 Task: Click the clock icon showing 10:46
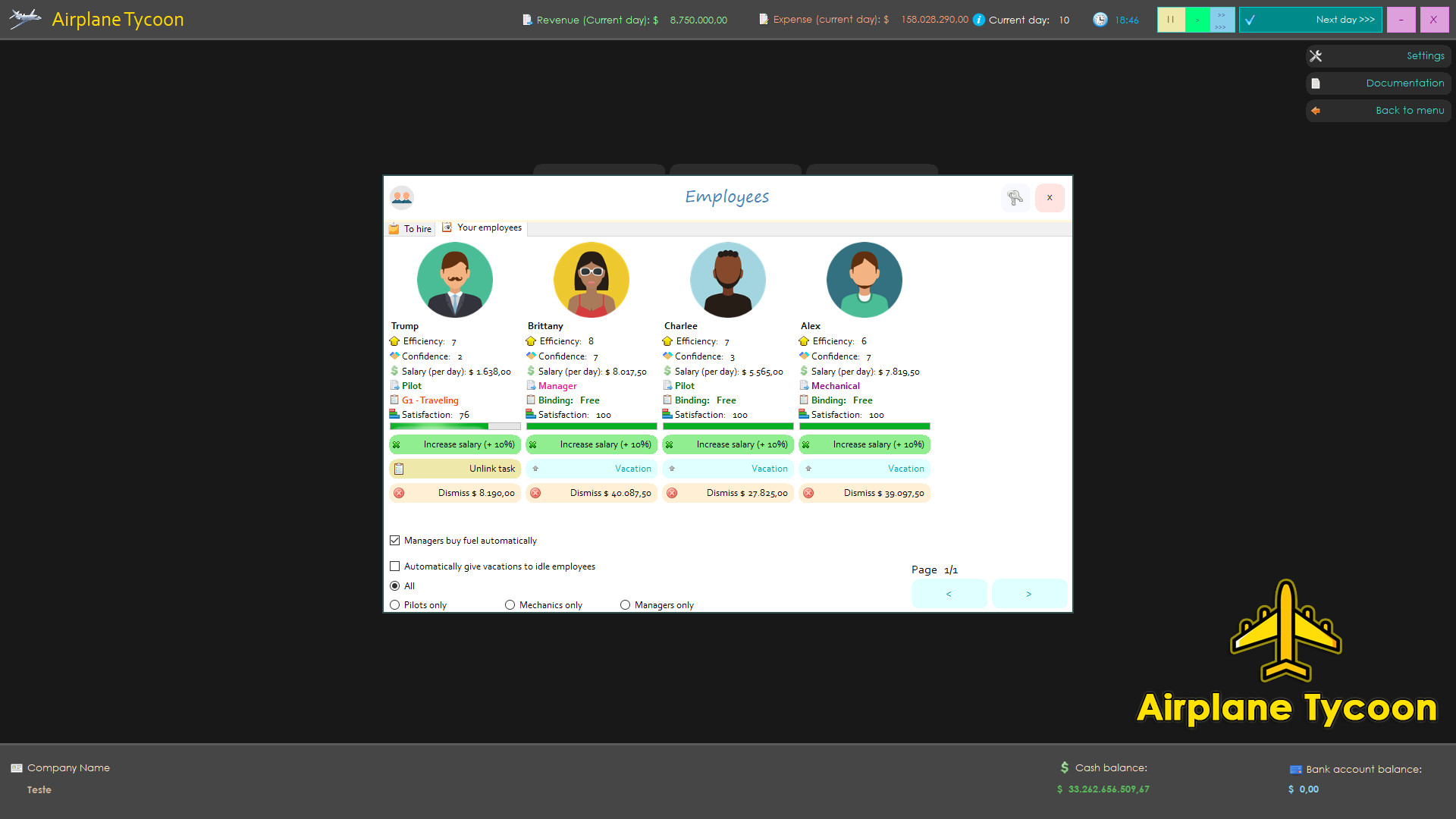(1099, 20)
